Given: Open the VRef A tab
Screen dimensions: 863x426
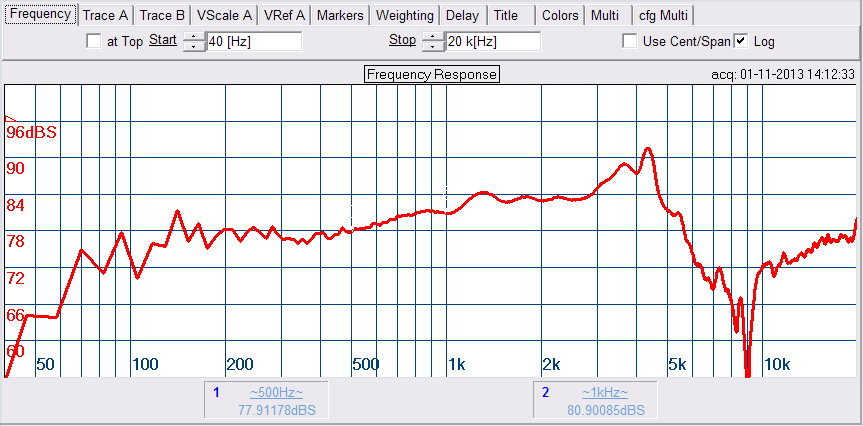Looking at the screenshot, I should 284,15.
